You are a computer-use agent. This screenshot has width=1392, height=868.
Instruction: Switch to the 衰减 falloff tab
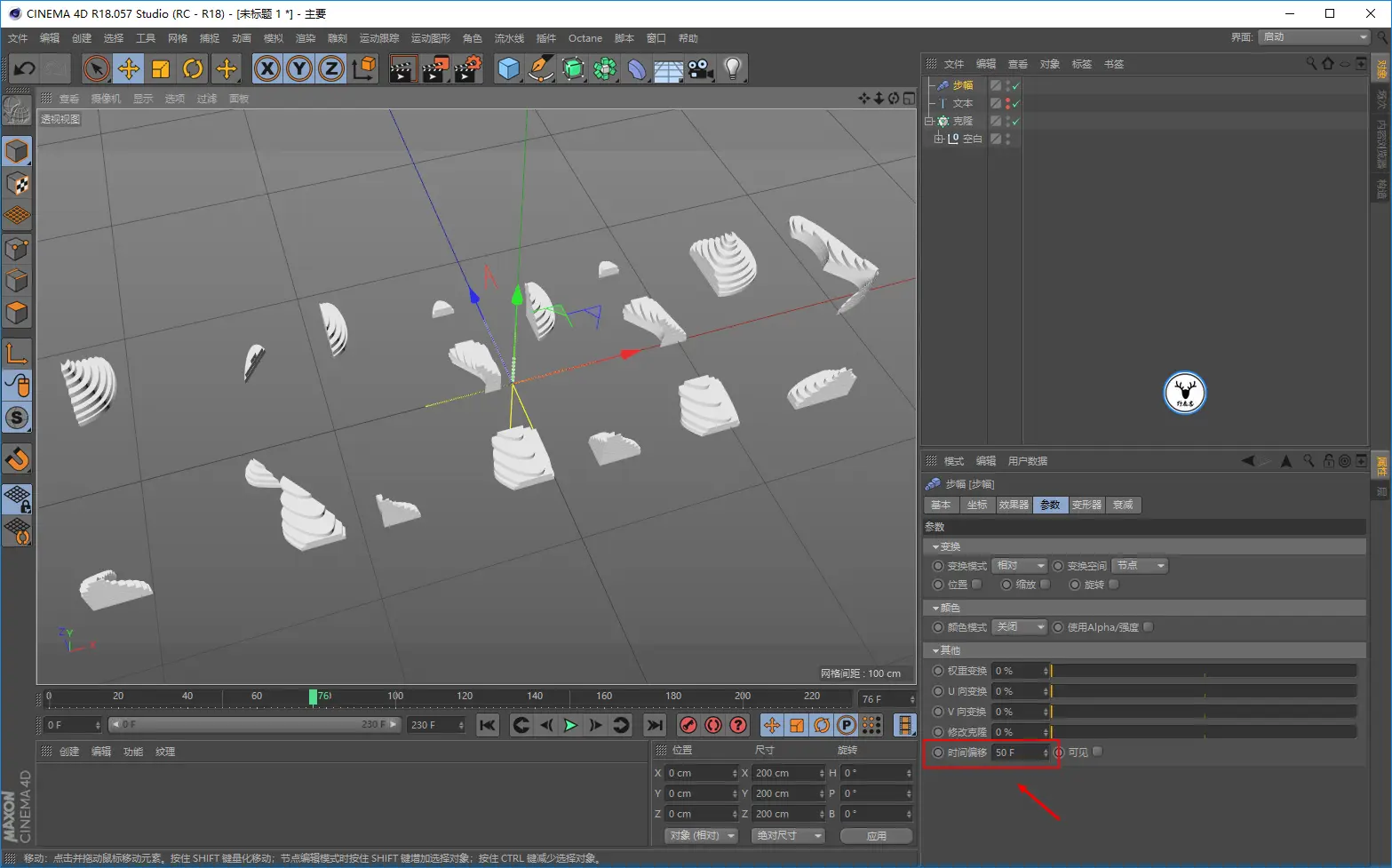[x=1123, y=505]
